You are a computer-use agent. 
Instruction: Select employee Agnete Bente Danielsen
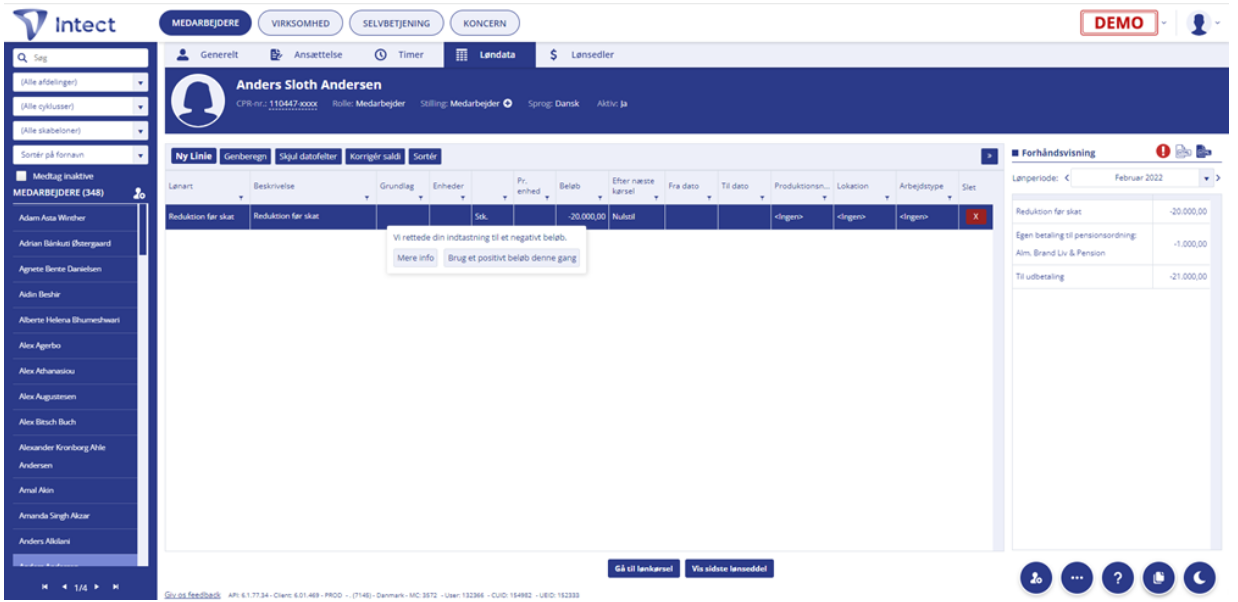pos(73,269)
